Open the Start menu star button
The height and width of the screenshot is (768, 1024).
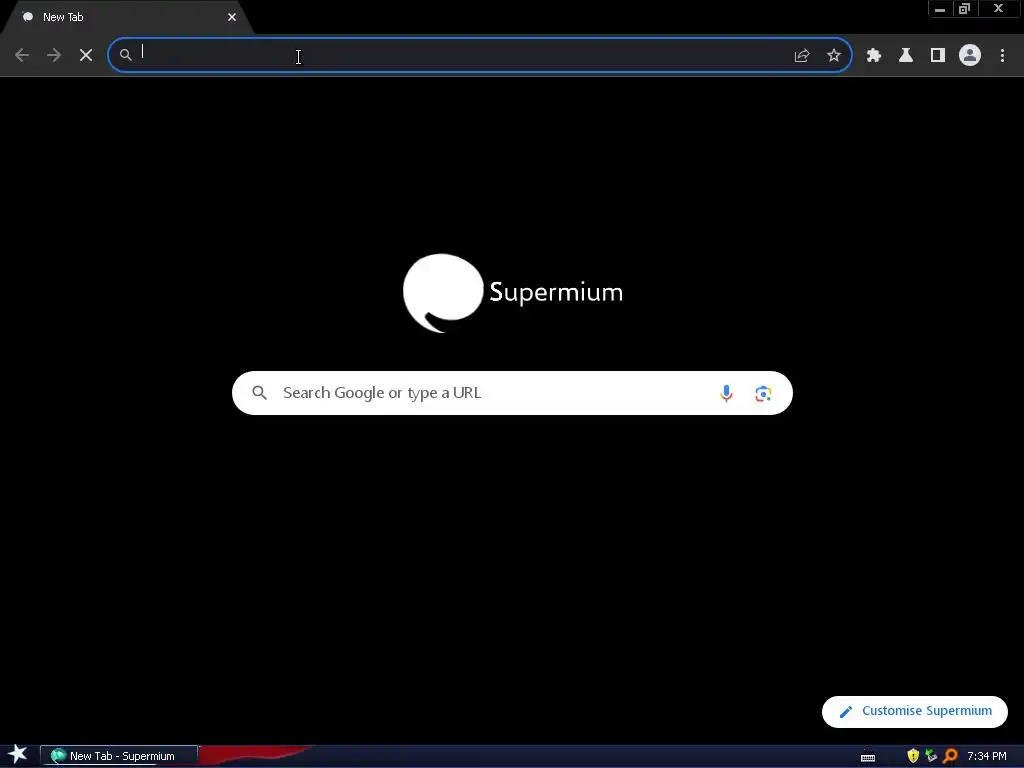click(x=18, y=755)
